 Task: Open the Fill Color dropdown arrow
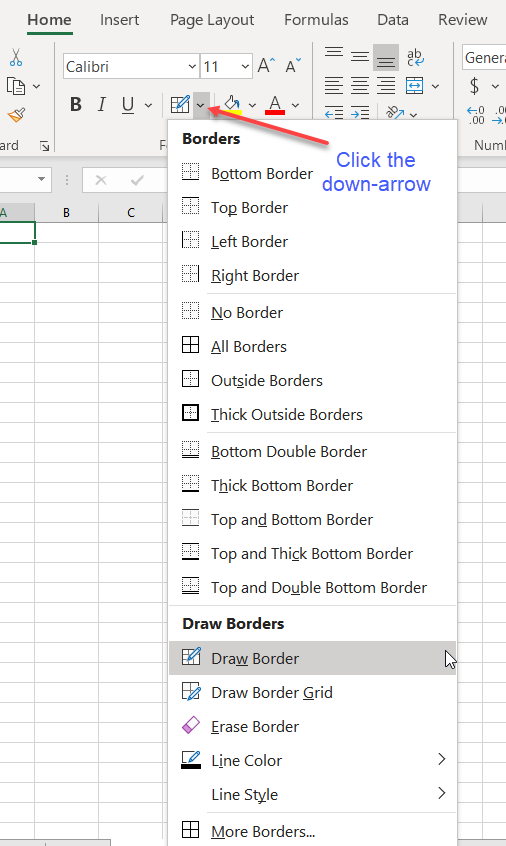(252, 105)
